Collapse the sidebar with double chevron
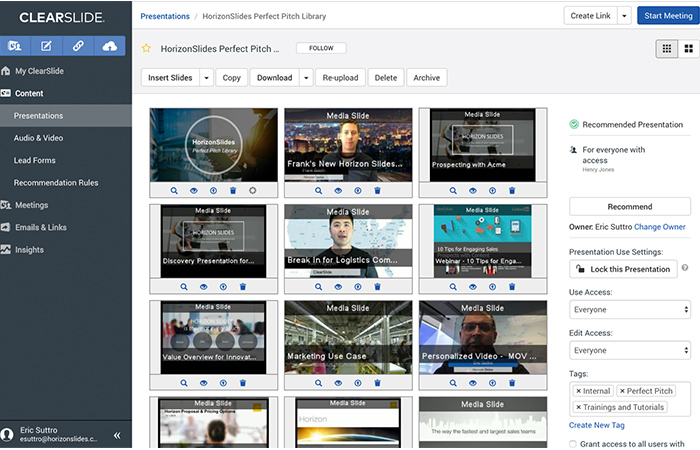 pos(117,435)
